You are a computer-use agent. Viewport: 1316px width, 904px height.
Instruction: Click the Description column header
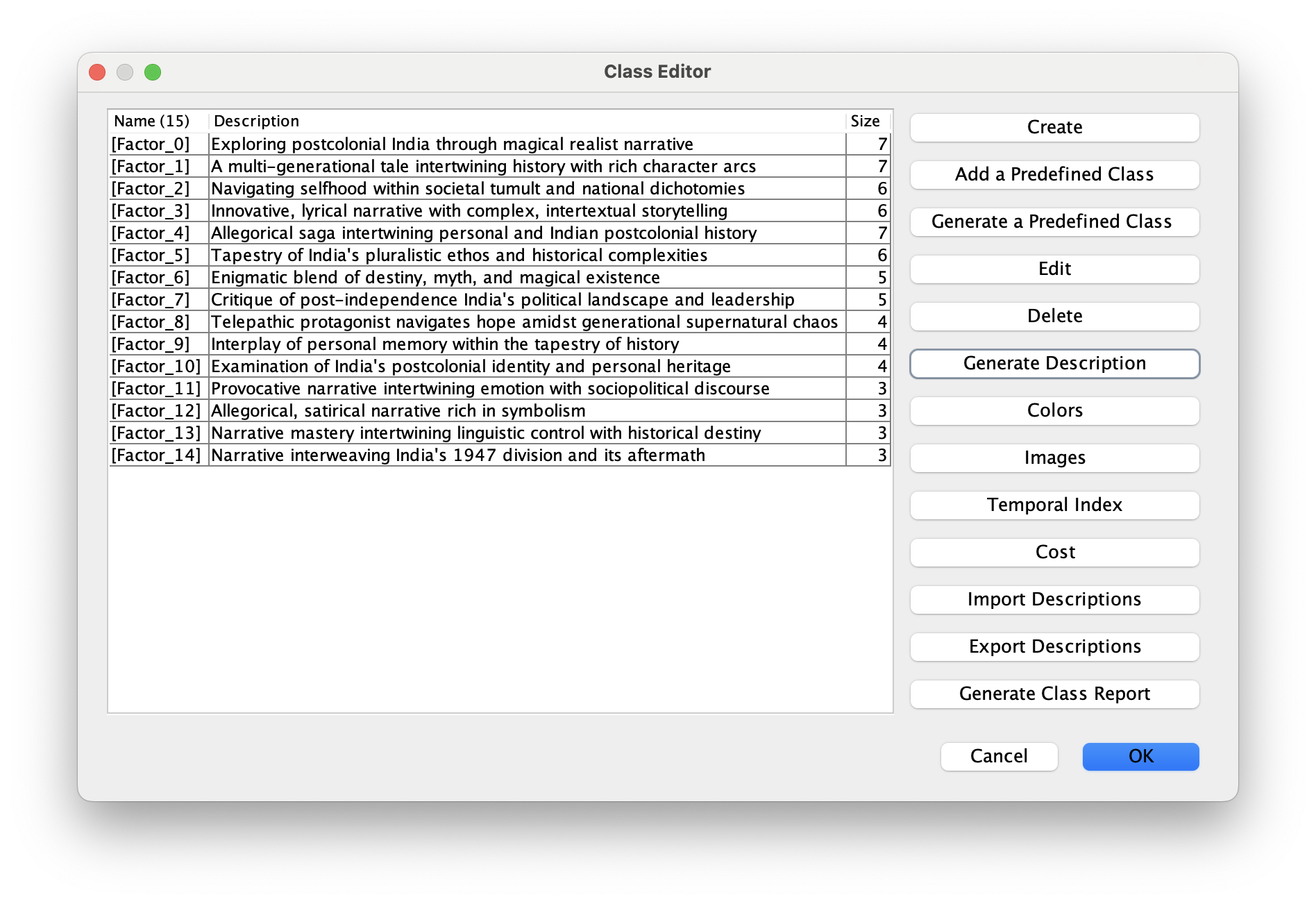point(256,122)
